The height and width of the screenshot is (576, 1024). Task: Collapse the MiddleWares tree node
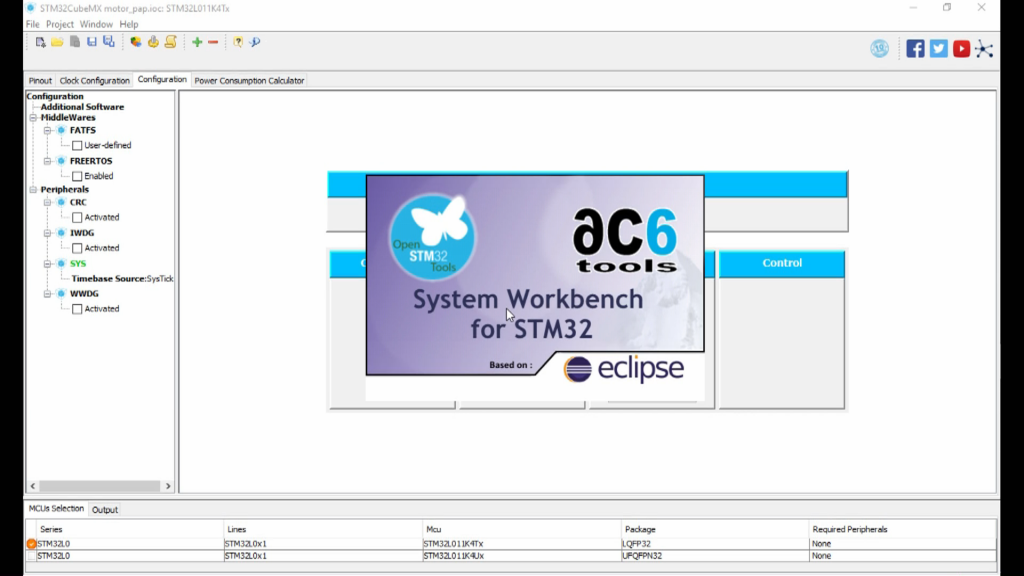(x=33, y=118)
